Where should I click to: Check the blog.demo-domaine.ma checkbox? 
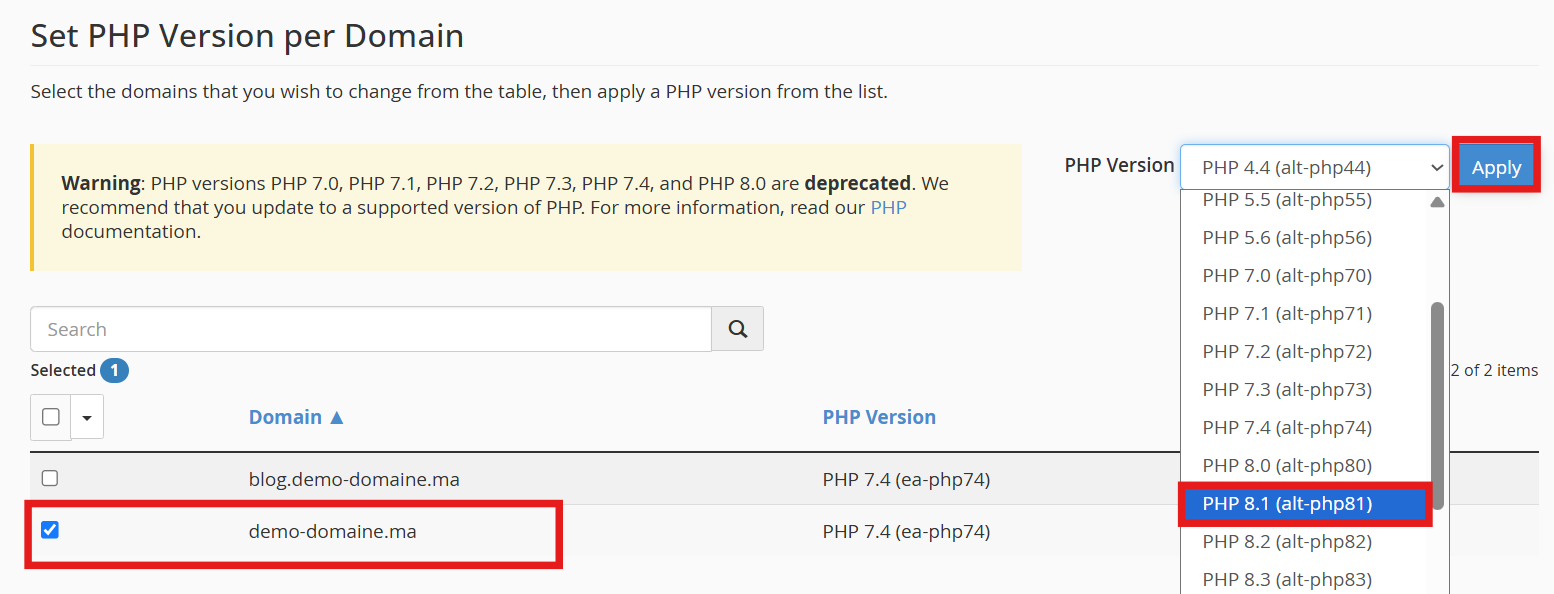[x=50, y=478]
